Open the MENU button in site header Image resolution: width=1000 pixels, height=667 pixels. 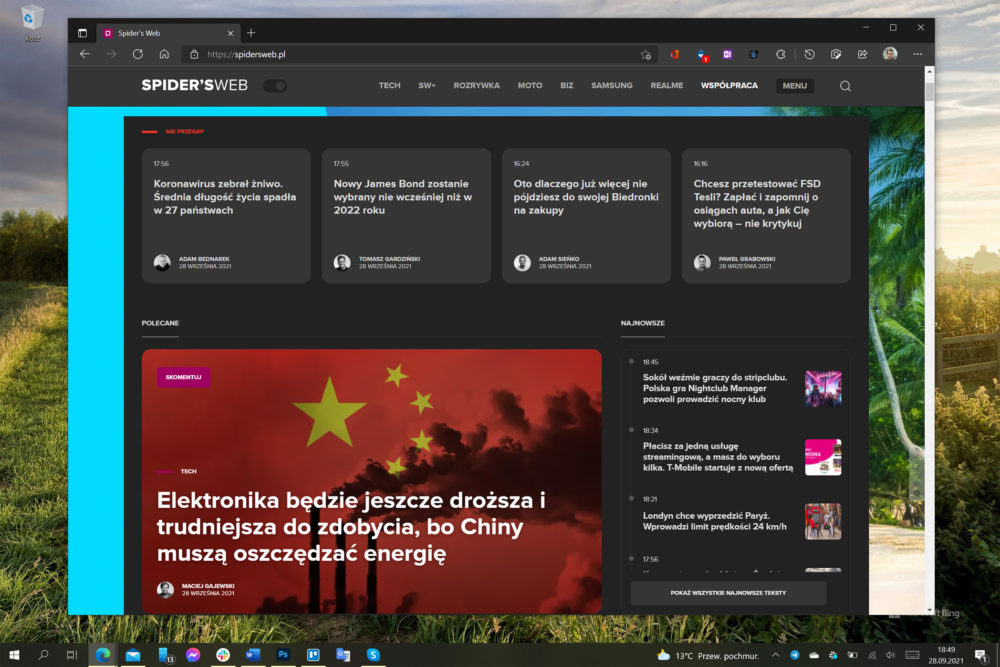pyautogui.click(x=795, y=85)
